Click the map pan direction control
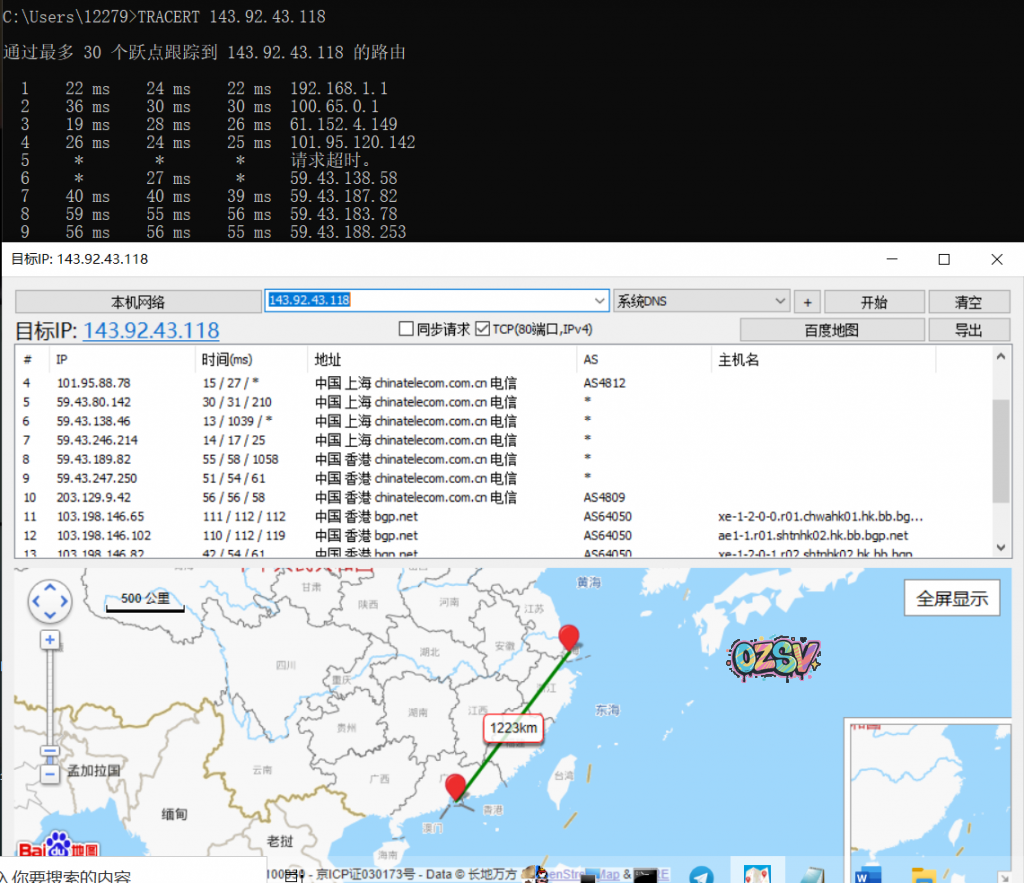 (x=50, y=601)
